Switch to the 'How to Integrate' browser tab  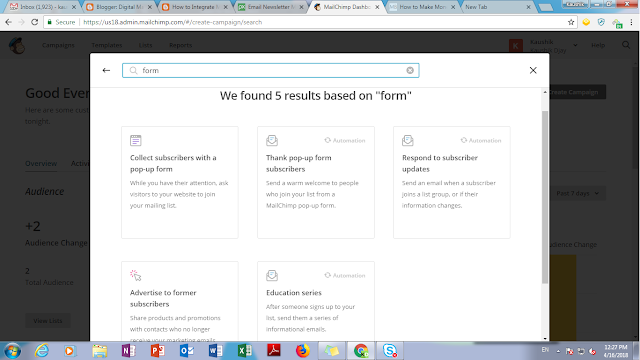pyautogui.click(x=194, y=7)
